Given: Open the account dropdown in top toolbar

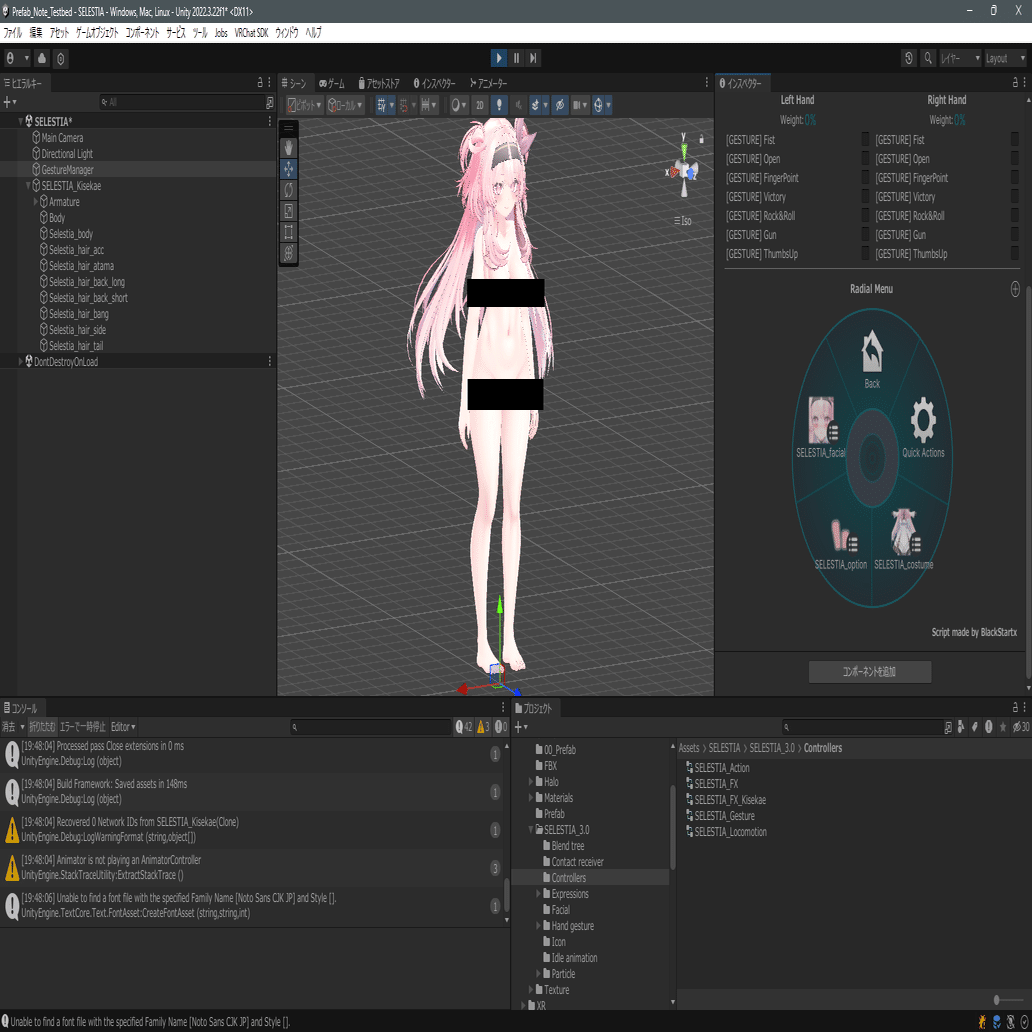Looking at the screenshot, I should (17, 58).
